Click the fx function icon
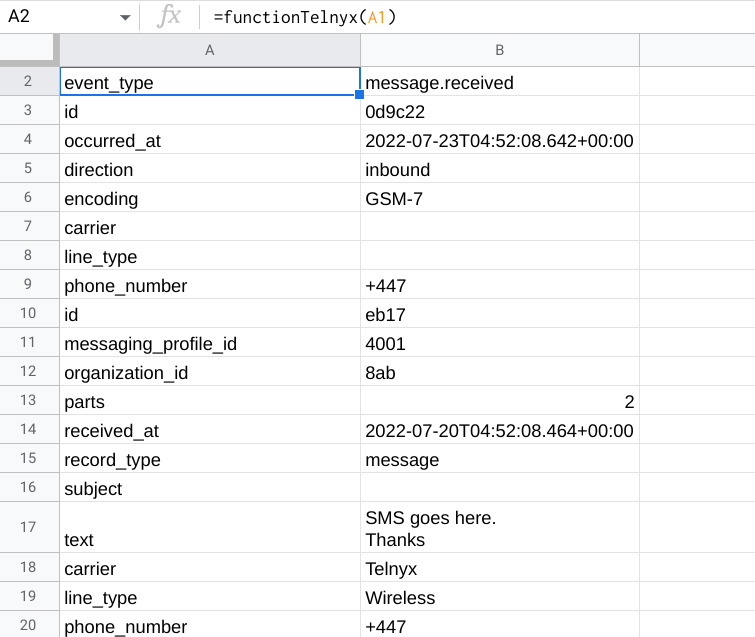 [171, 16]
